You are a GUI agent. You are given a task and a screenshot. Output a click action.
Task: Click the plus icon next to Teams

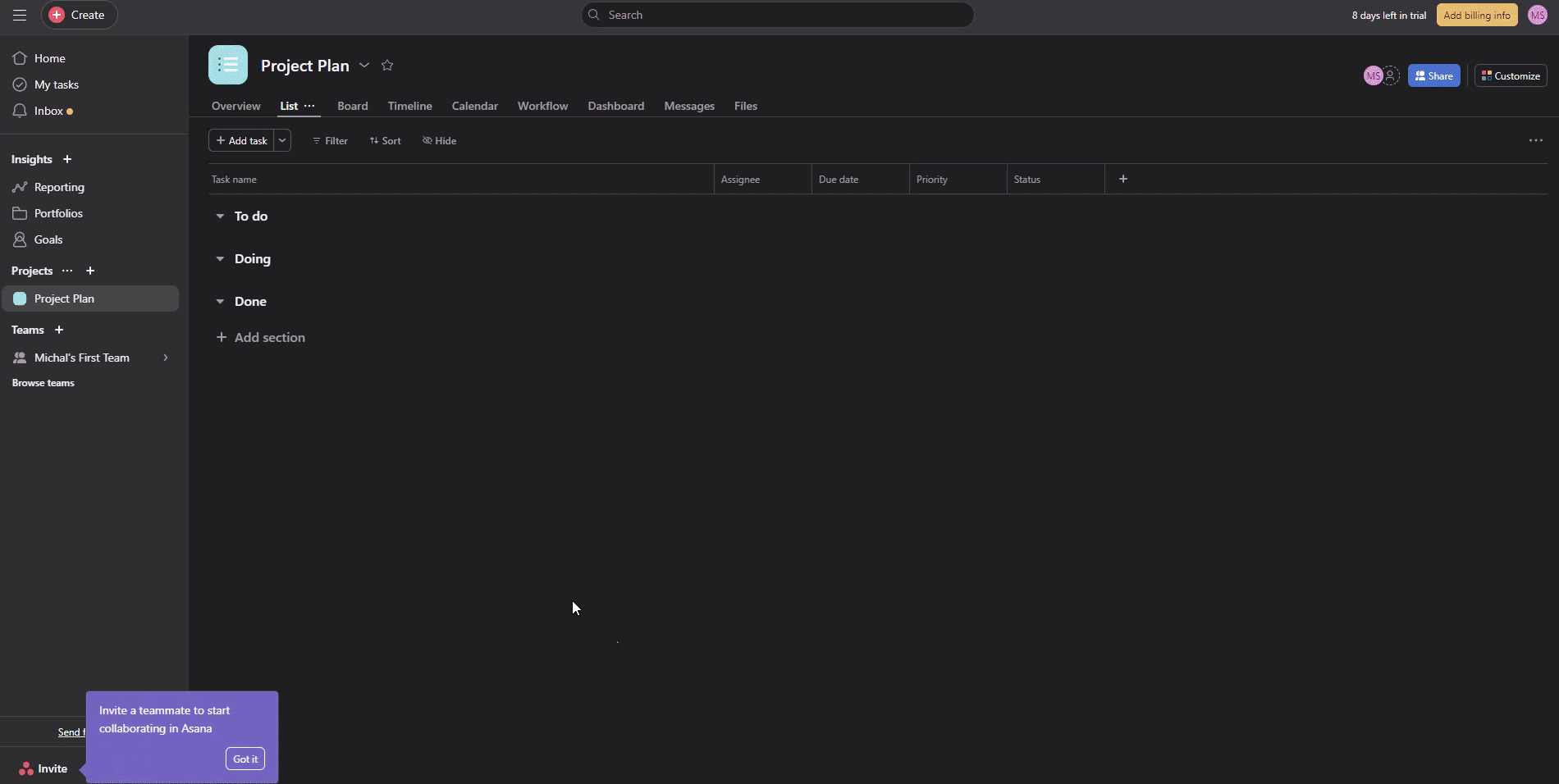(x=59, y=330)
